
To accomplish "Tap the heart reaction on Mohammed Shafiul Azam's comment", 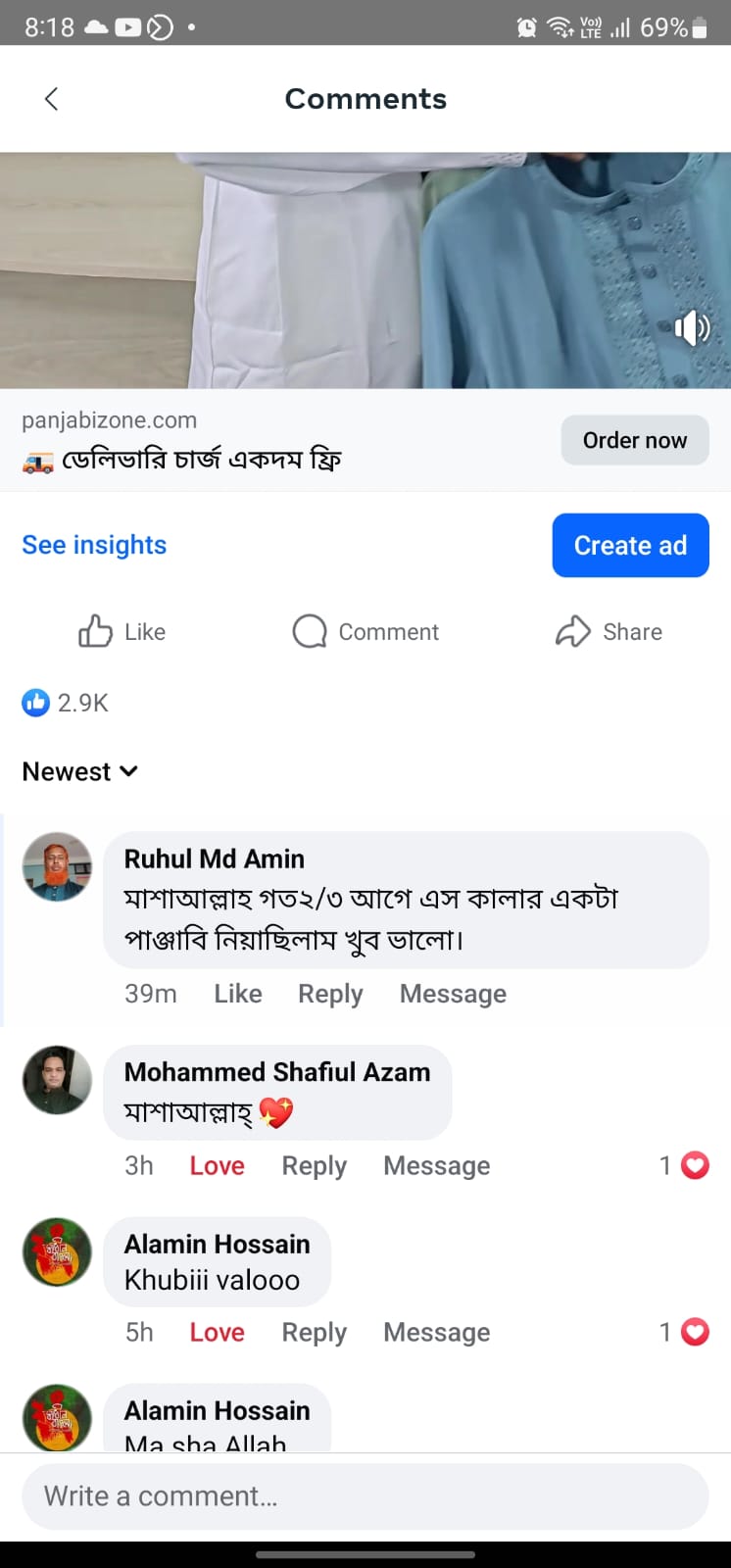I will point(694,1165).
